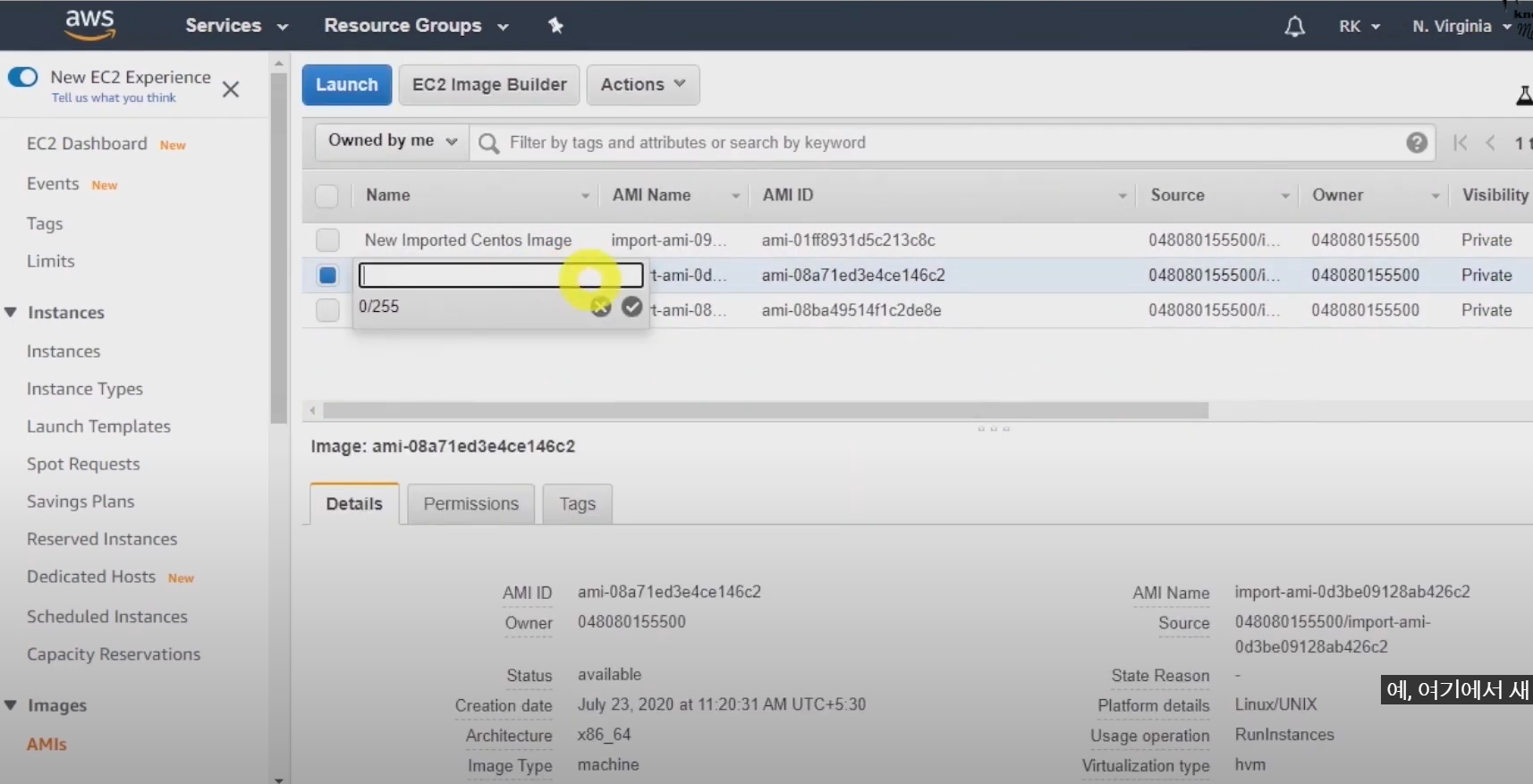
Task: Click the sidebar scroll-up arrow
Action: [279, 63]
